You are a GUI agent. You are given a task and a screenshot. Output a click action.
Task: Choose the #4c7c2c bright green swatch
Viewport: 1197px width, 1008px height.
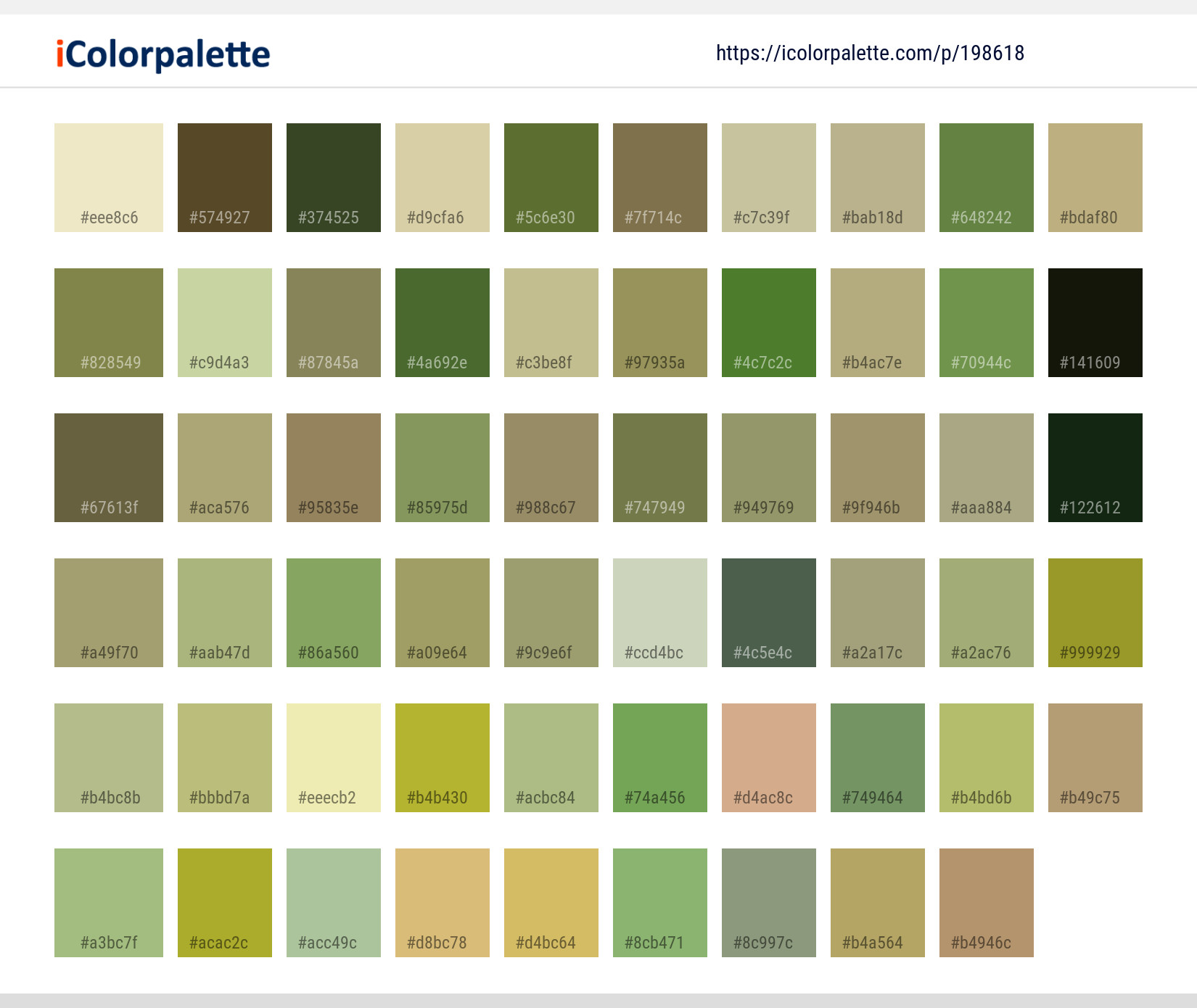pyautogui.click(x=769, y=323)
